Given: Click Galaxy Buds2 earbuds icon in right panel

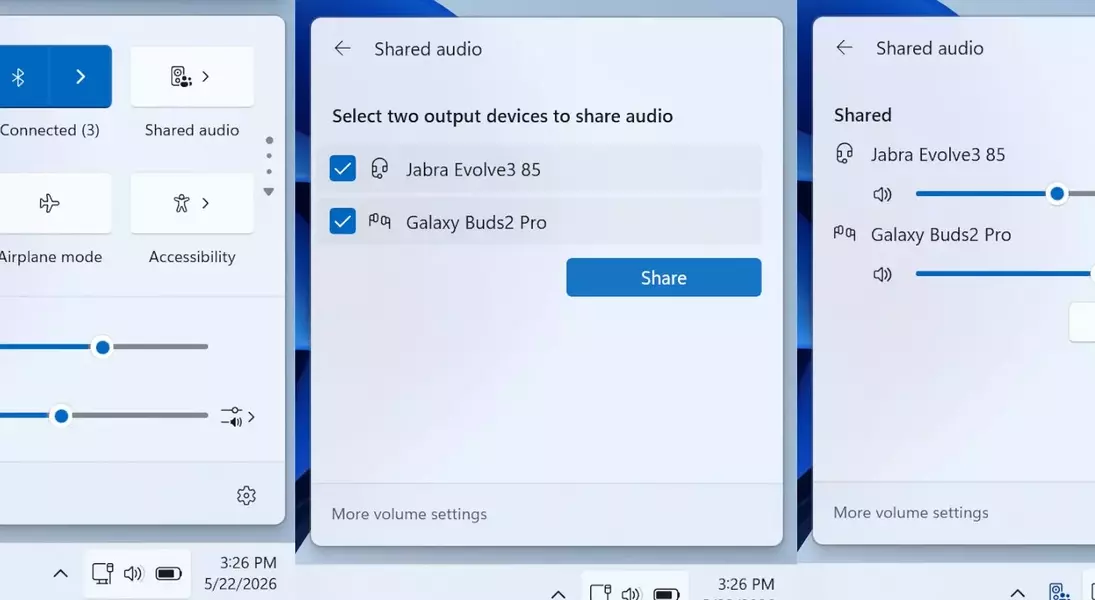Looking at the screenshot, I should click(845, 233).
